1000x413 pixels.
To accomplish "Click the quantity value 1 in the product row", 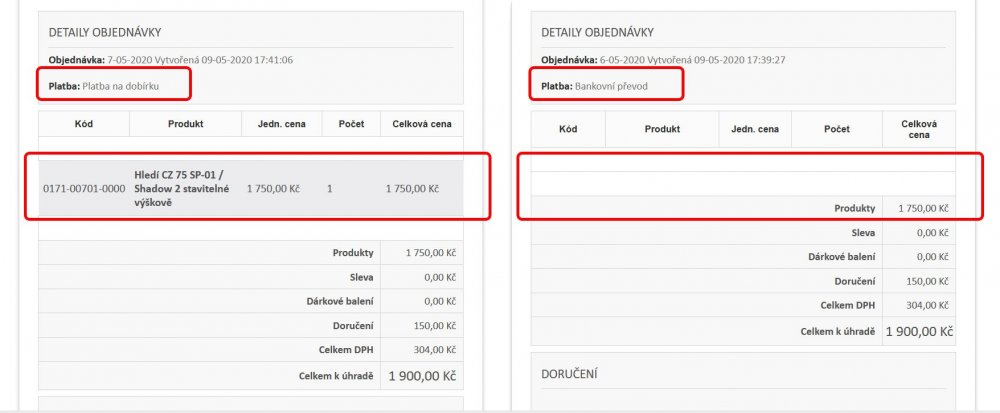I will (x=329, y=188).
